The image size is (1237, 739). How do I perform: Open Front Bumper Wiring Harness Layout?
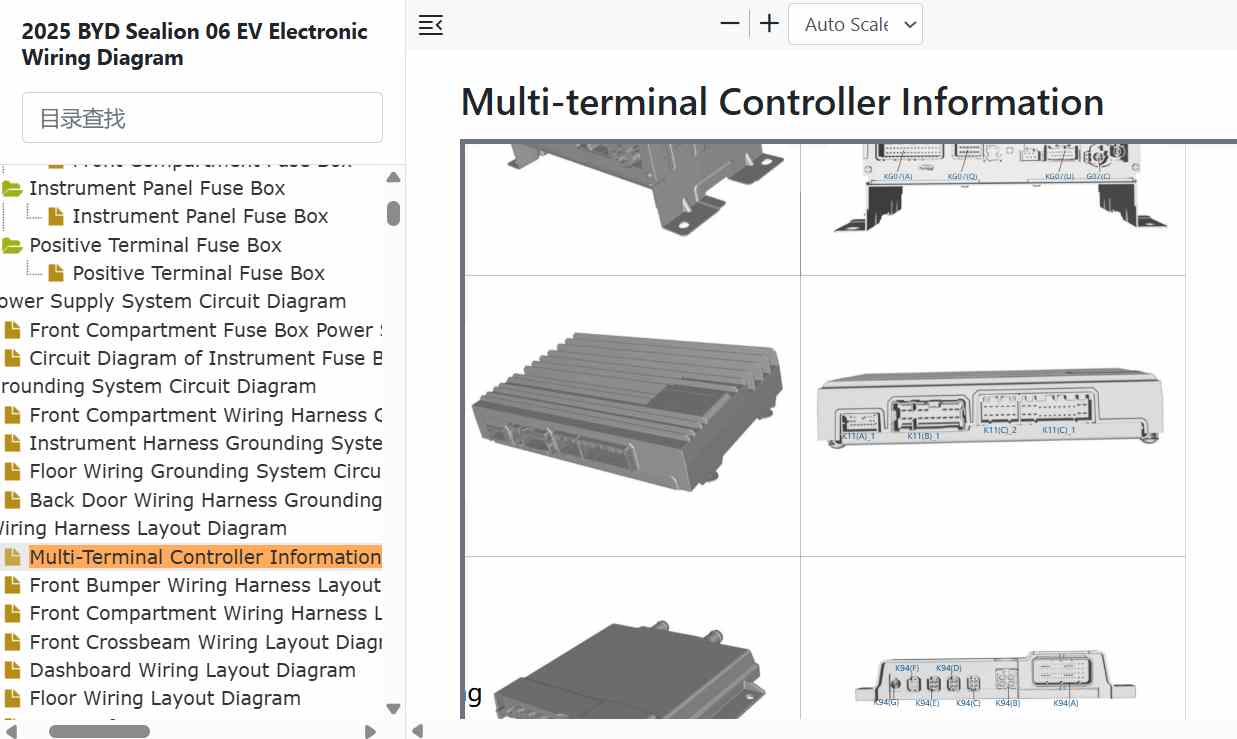pos(205,585)
